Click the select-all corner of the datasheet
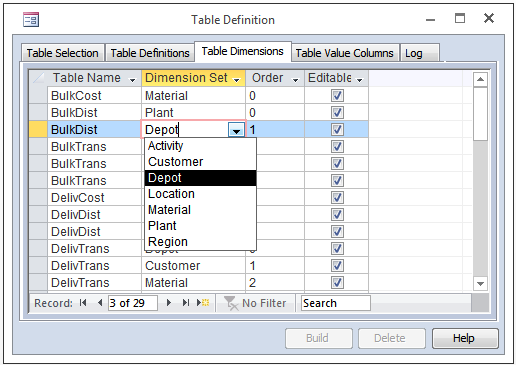 point(38,78)
